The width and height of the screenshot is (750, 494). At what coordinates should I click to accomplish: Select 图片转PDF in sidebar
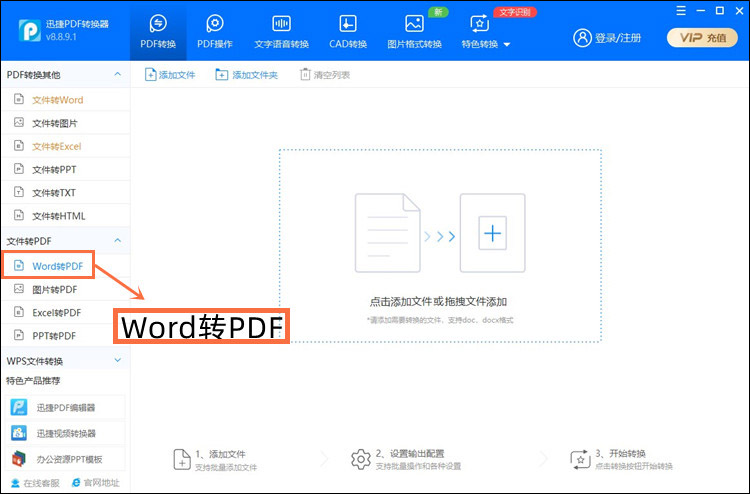point(66,289)
